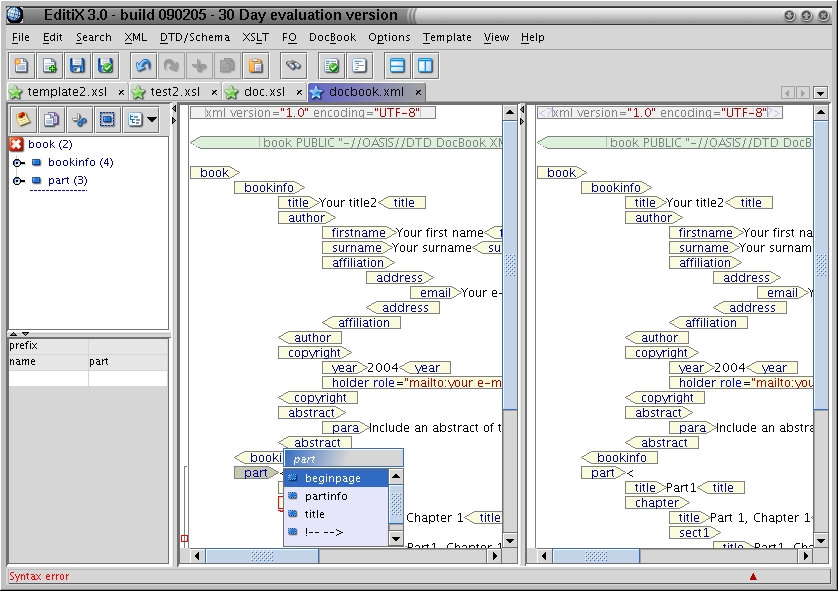Image resolution: width=838 pixels, height=591 pixels.
Task: Click the Format document icon
Action: pos(359,66)
